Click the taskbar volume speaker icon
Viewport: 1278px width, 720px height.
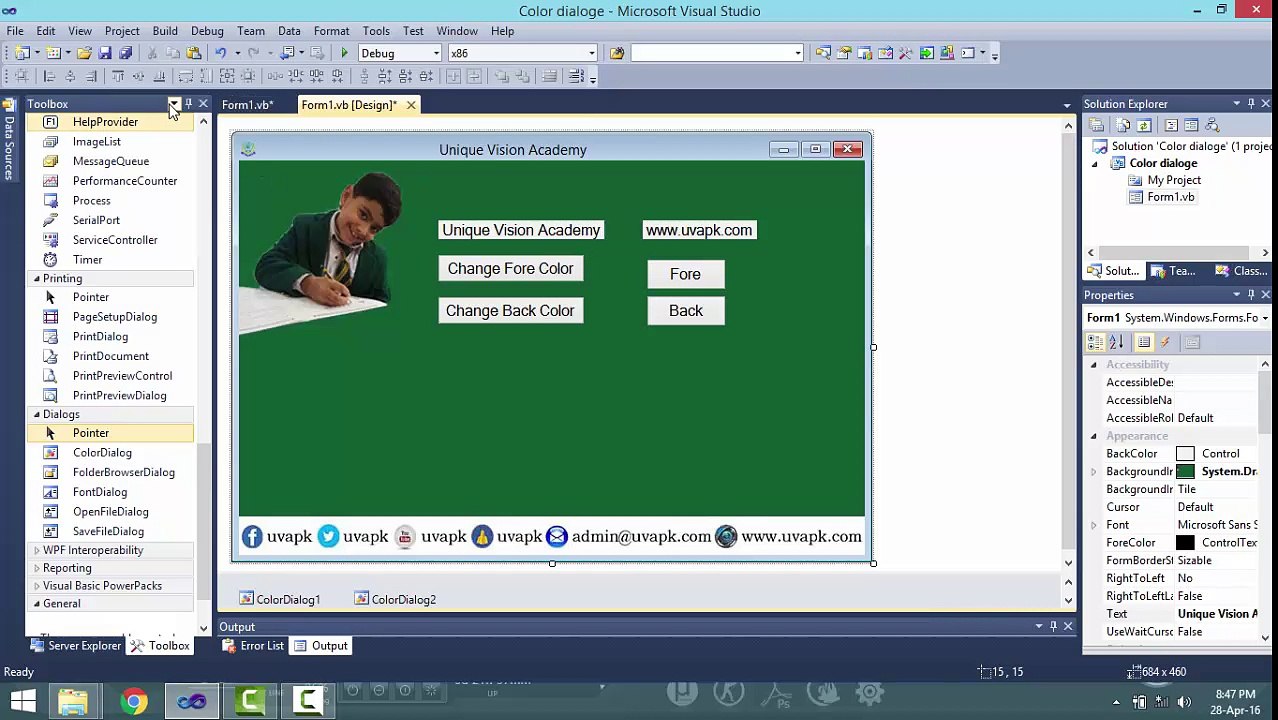[1184, 702]
